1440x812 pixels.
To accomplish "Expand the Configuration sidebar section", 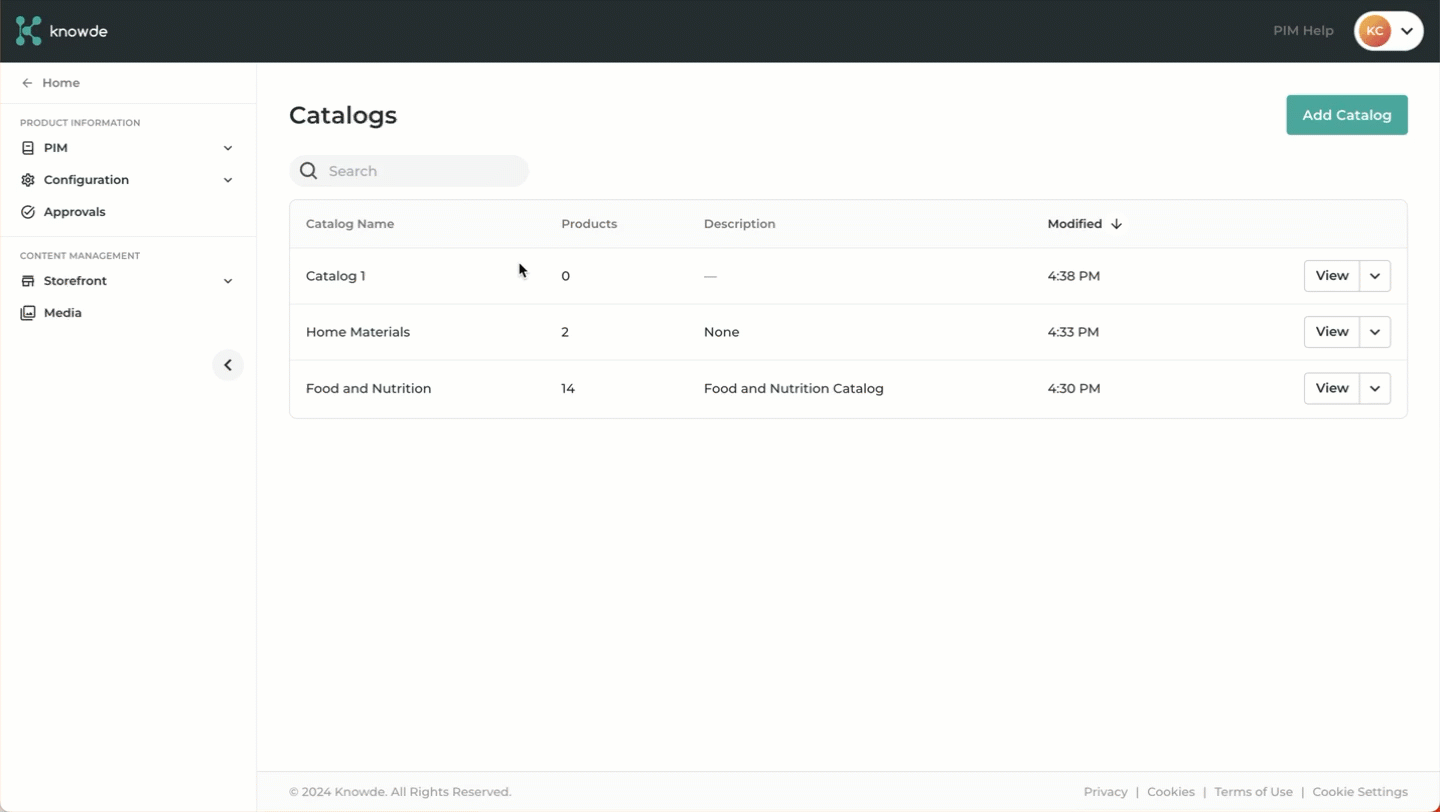I will coord(228,180).
